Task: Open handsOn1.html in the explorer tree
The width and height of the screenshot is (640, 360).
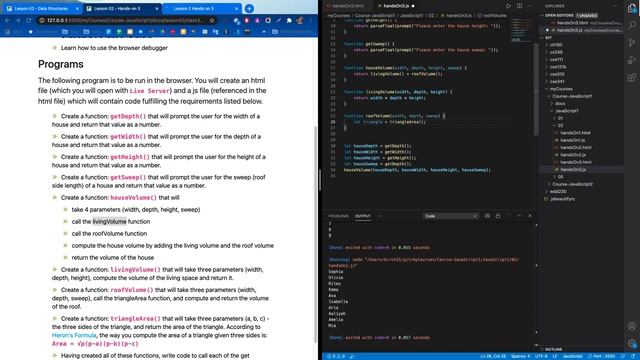Action: click(575, 133)
